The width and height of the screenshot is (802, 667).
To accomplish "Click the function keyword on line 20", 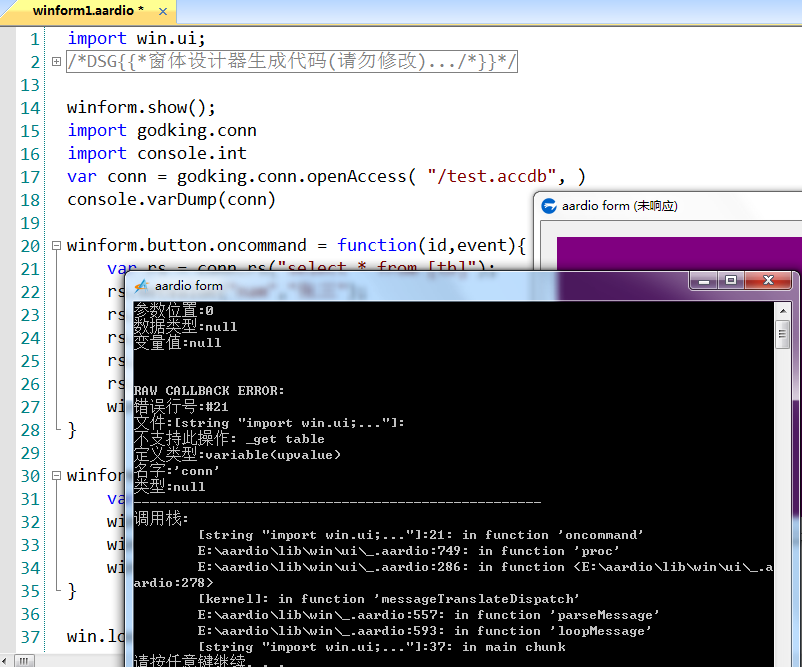I will click(x=377, y=246).
